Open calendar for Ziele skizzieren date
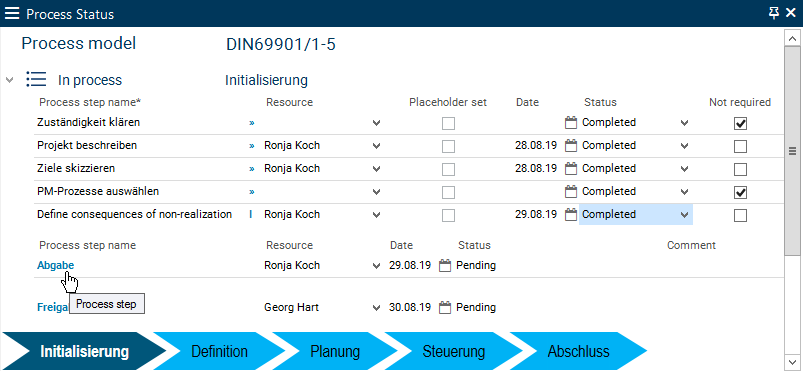 570,168
